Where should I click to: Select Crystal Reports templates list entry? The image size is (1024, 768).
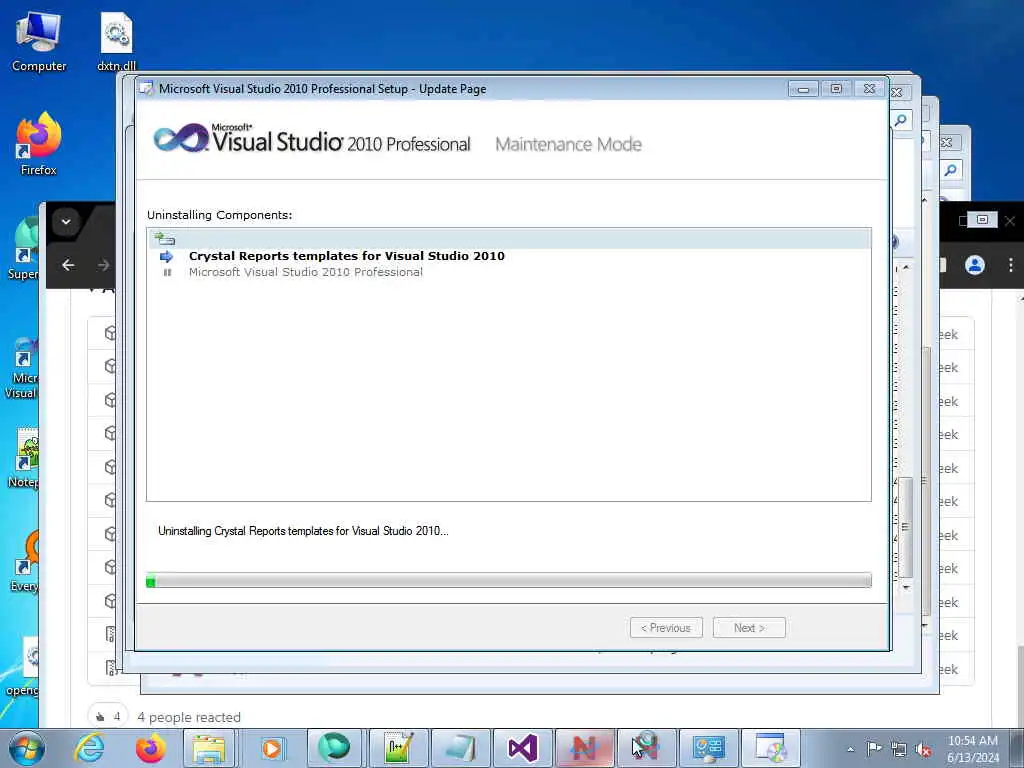click(346, 256)
